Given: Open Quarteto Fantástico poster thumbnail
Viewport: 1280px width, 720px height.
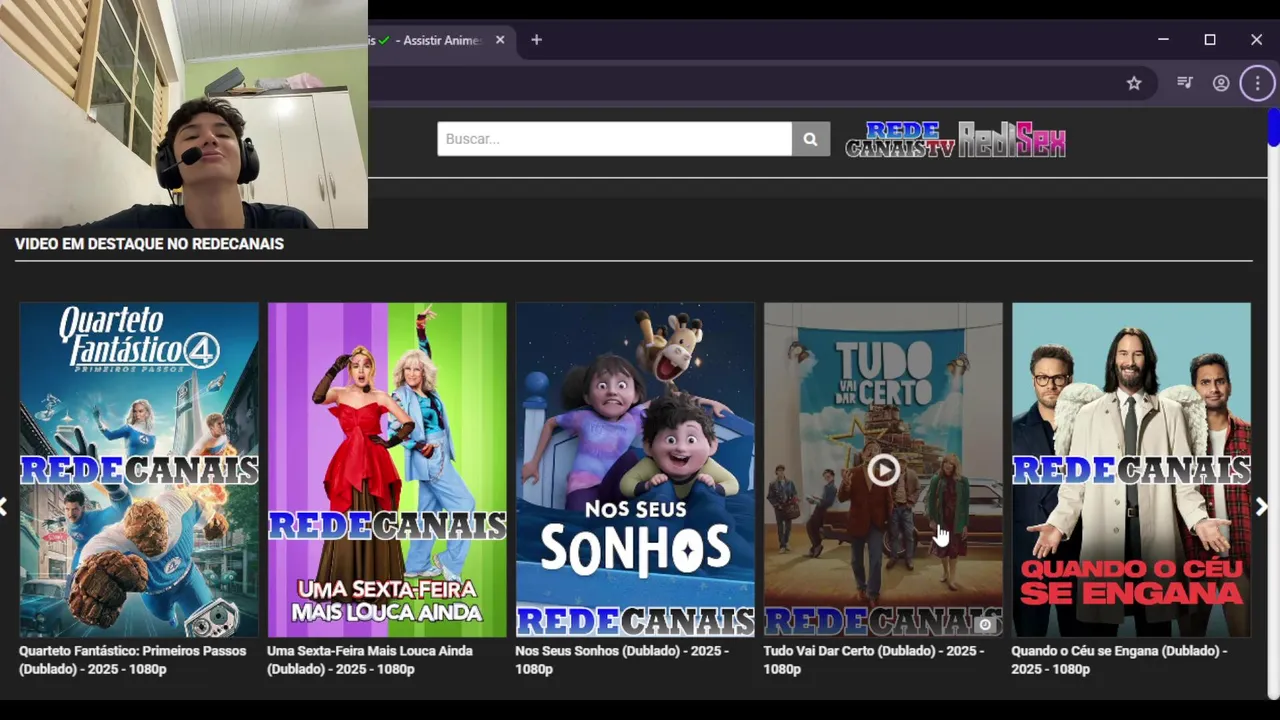Looking at the screenshot, I should click(x=139, y=470).
